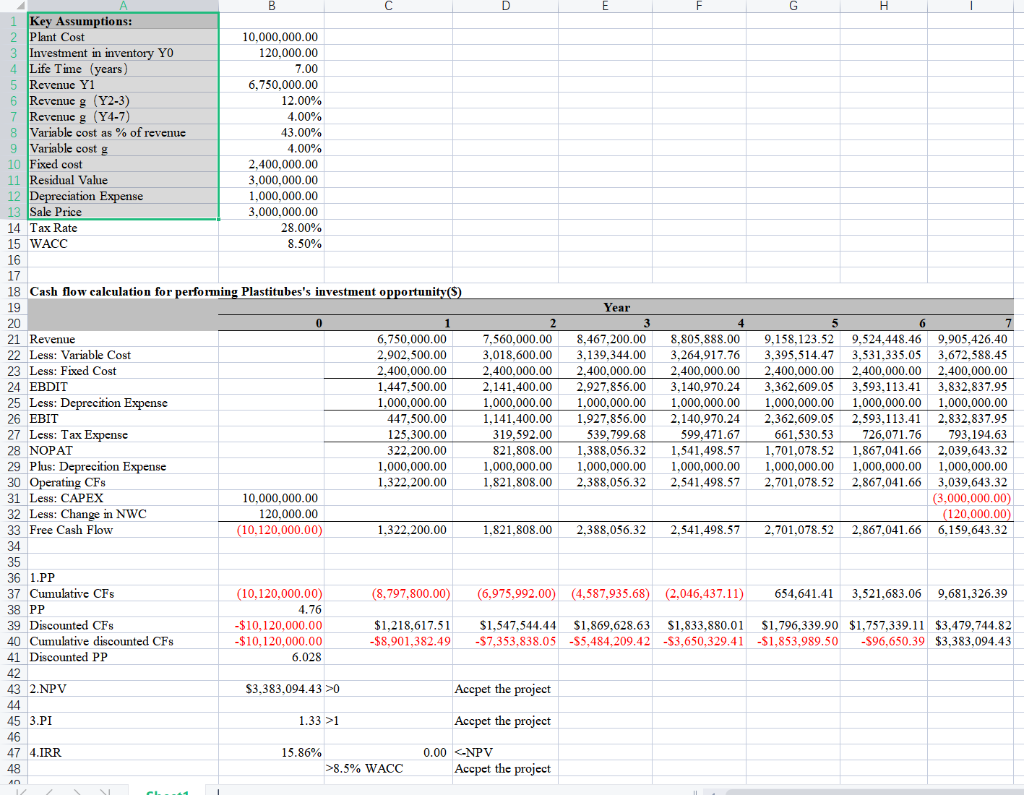
Task: Select column C header
Action: pos(388,6)
